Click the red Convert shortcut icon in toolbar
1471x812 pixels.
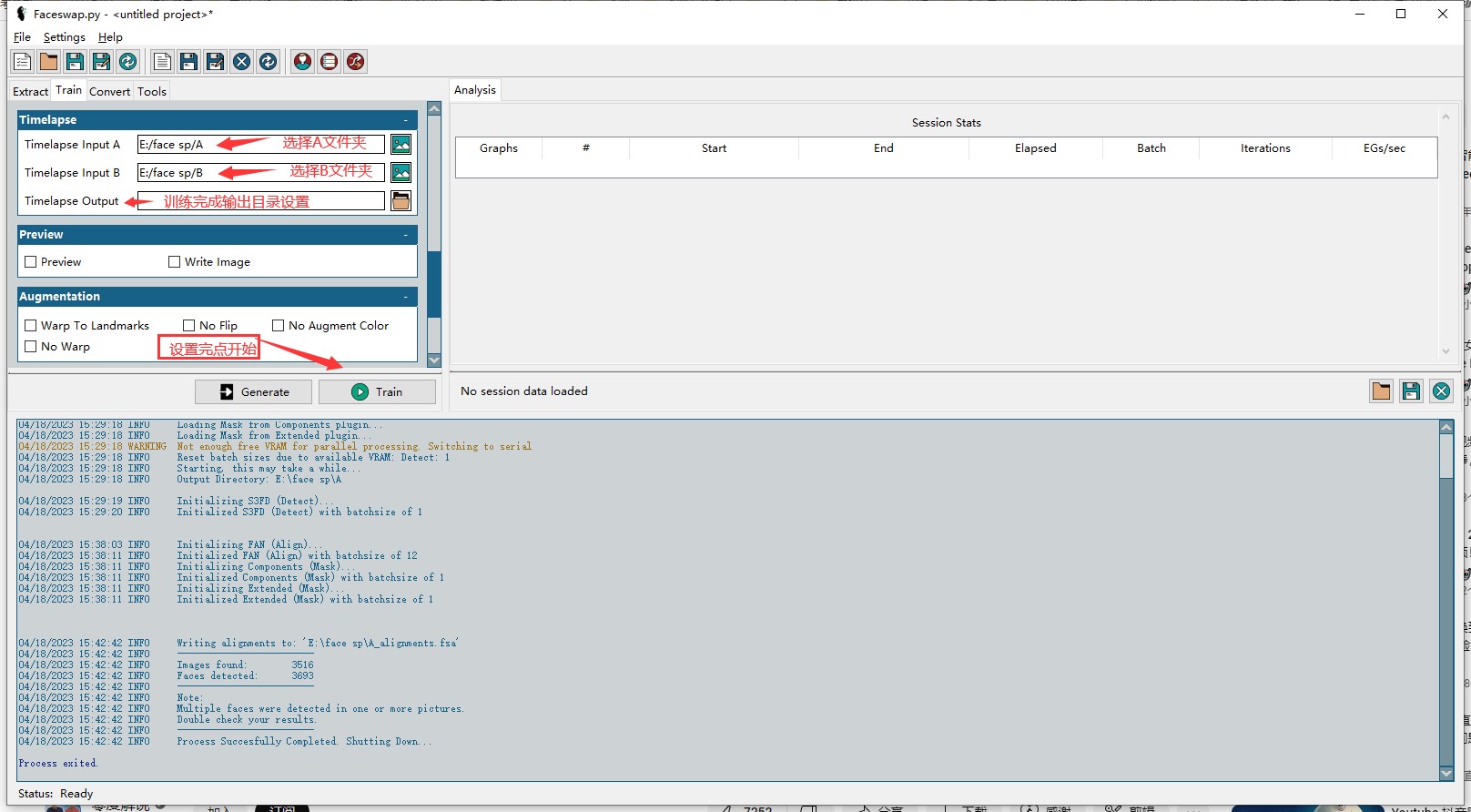pos(355,62)
